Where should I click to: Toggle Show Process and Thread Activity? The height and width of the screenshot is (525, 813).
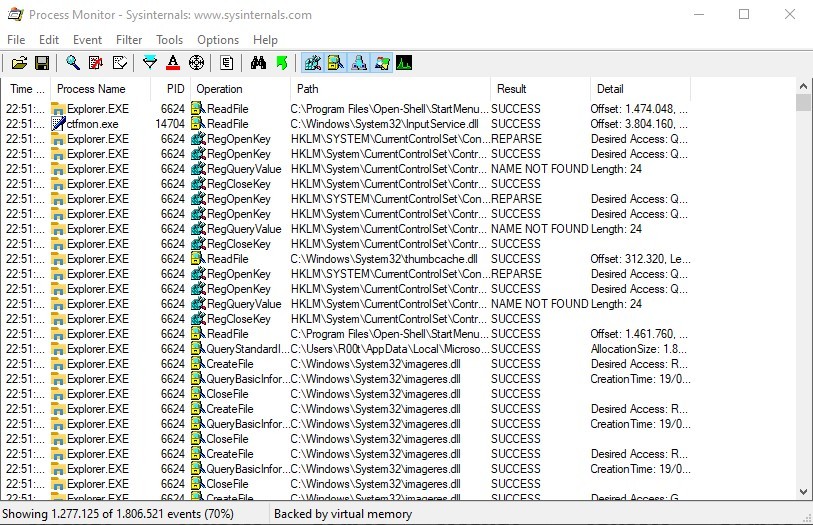pos(382,63)
